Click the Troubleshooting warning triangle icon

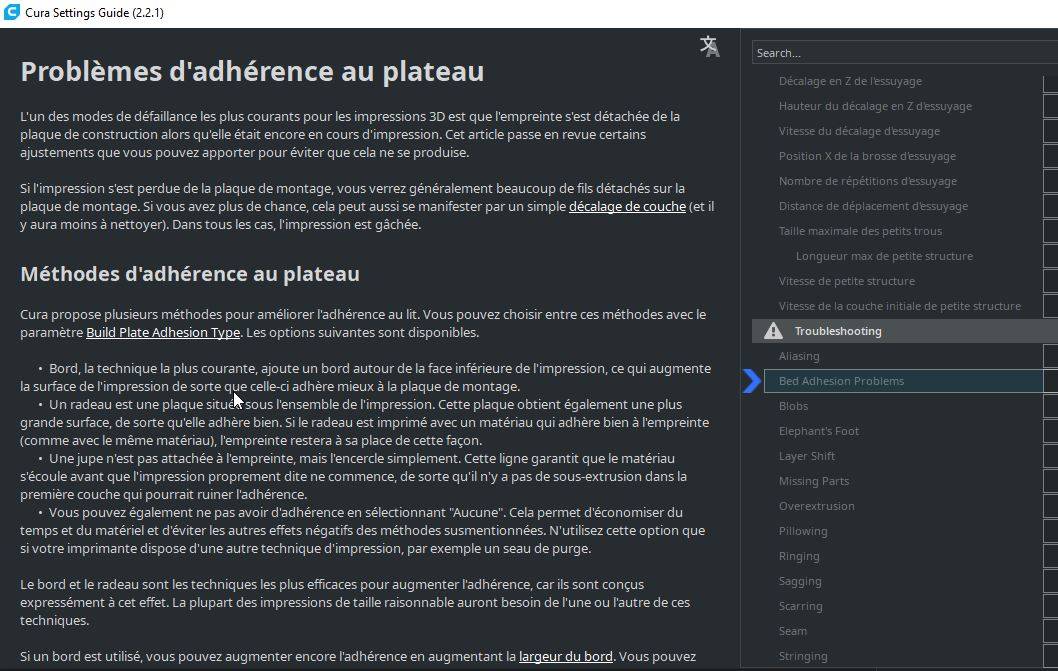tap(773, 331)
